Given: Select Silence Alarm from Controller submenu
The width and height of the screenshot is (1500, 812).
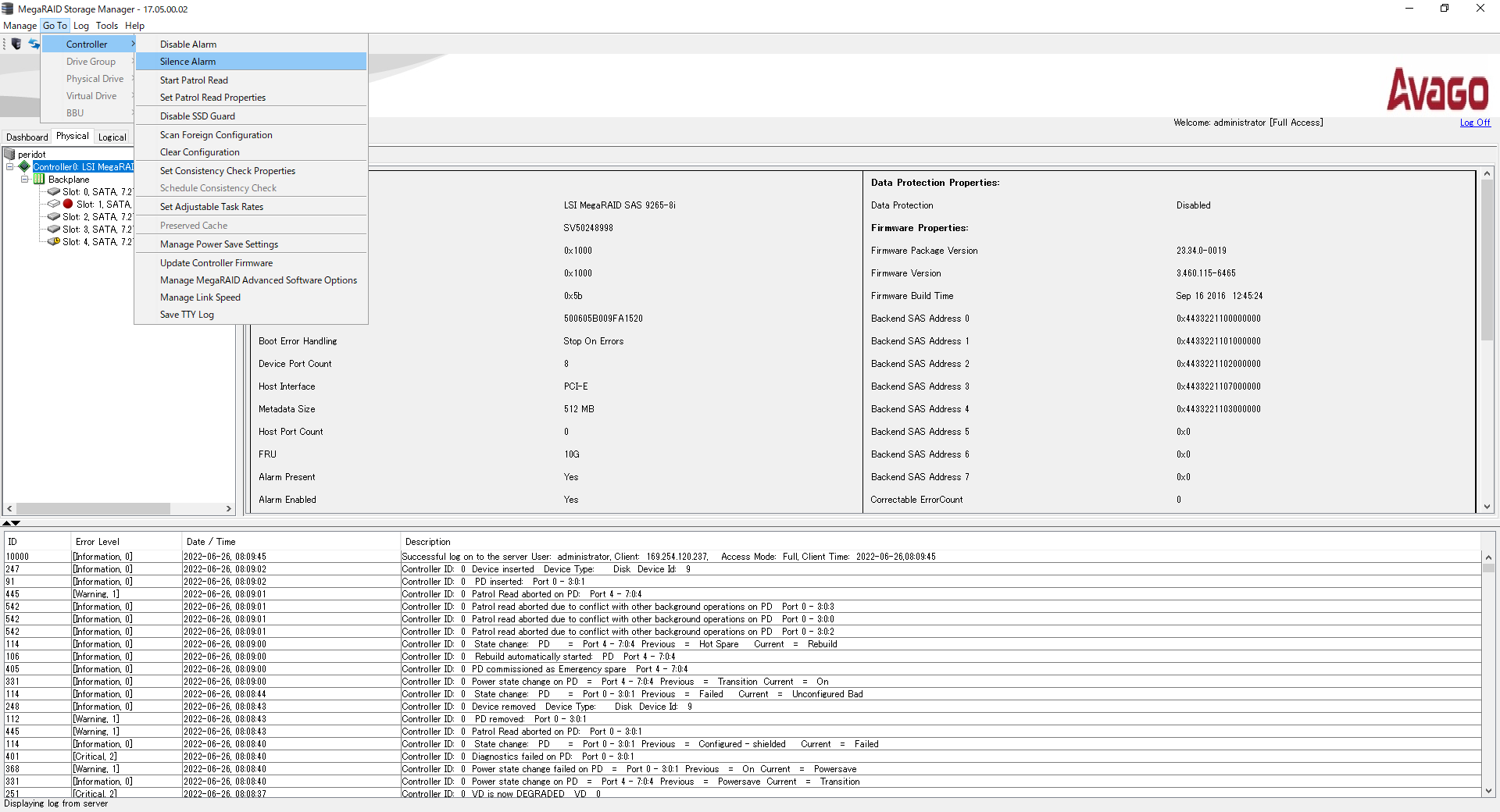Looking at the screenshot, I should click(251, 61).
